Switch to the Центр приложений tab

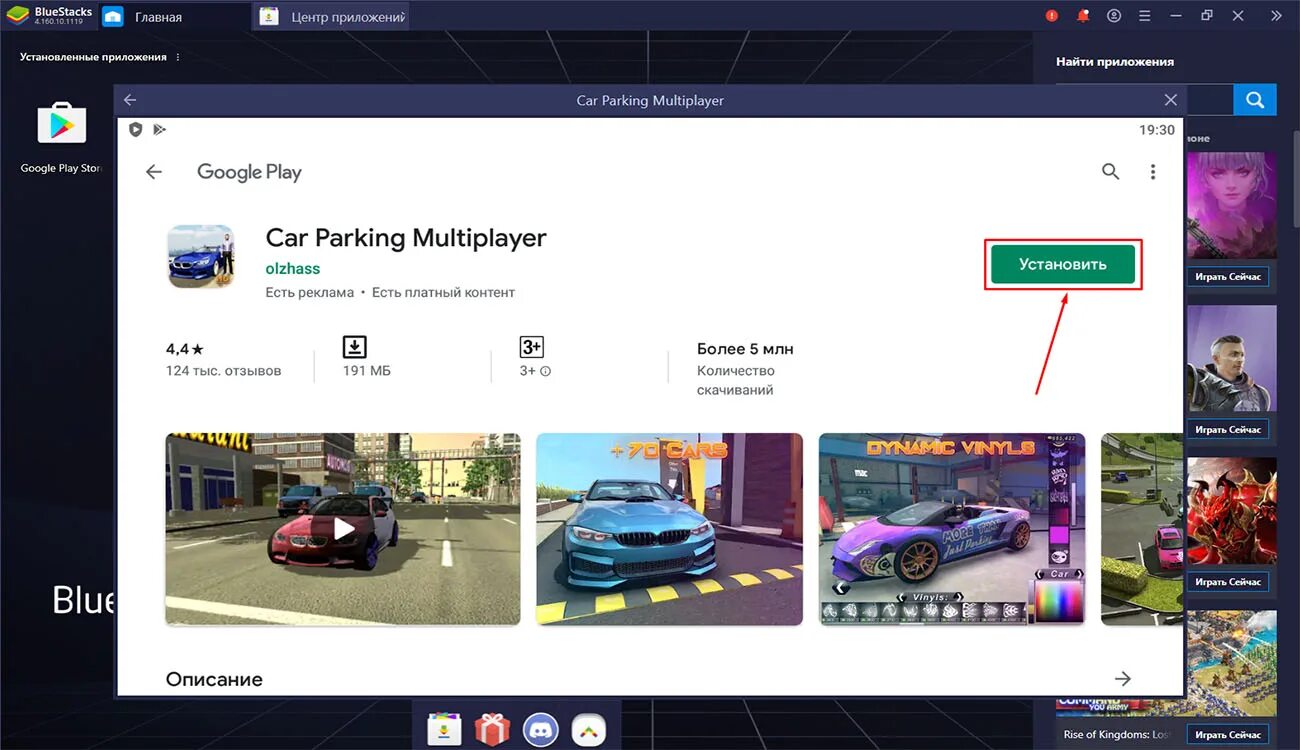[x=331, y=17]
